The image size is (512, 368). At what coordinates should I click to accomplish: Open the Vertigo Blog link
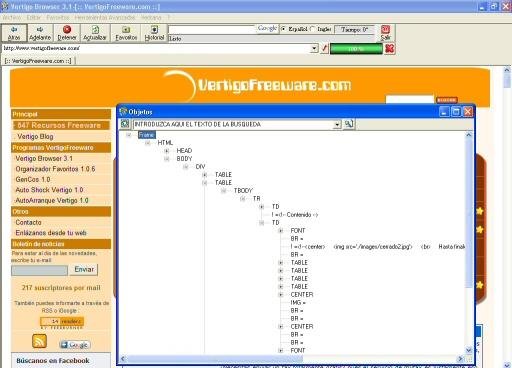coord(35,136)
